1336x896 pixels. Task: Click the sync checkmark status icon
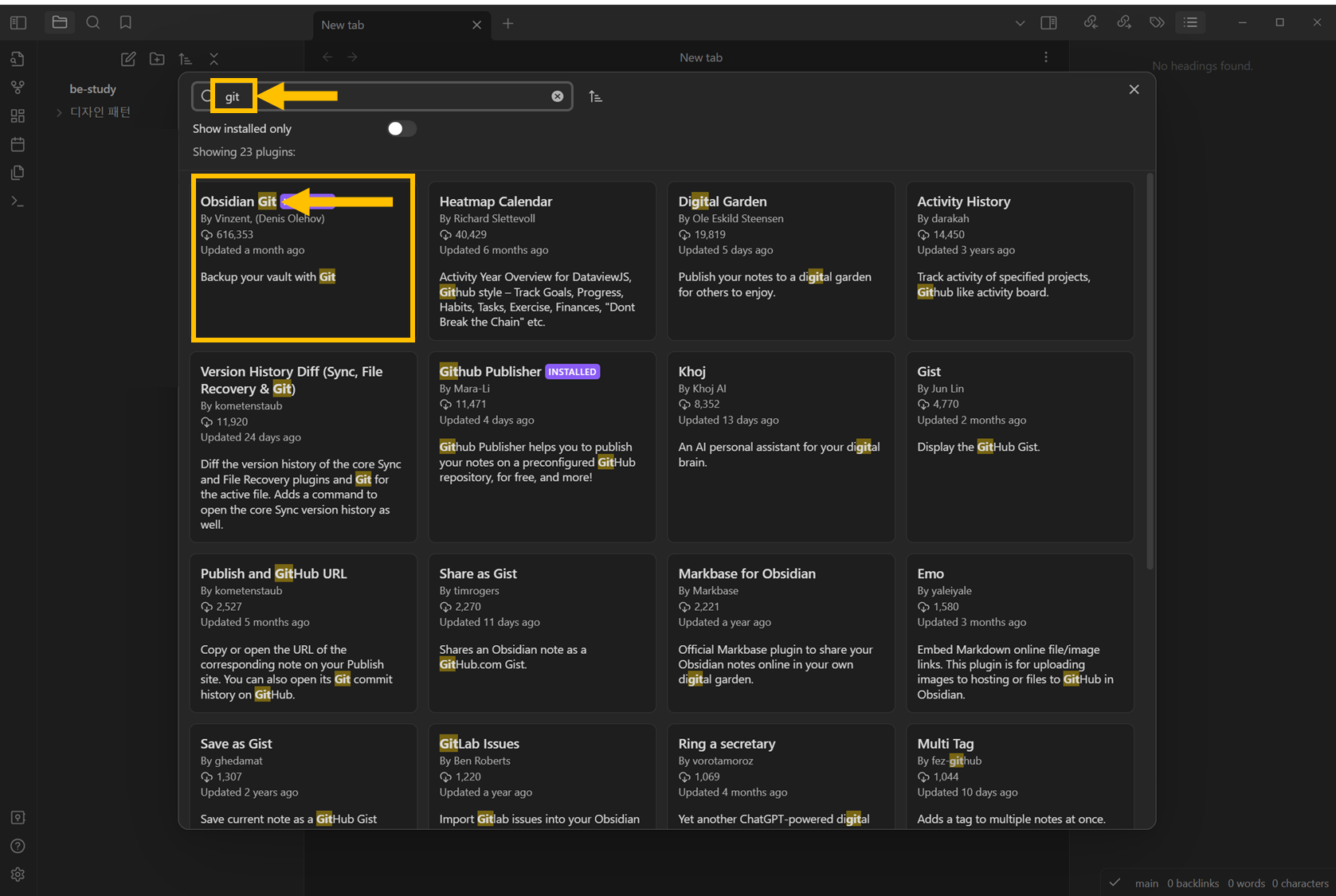pyautogui.click(x=1115, y=882)
